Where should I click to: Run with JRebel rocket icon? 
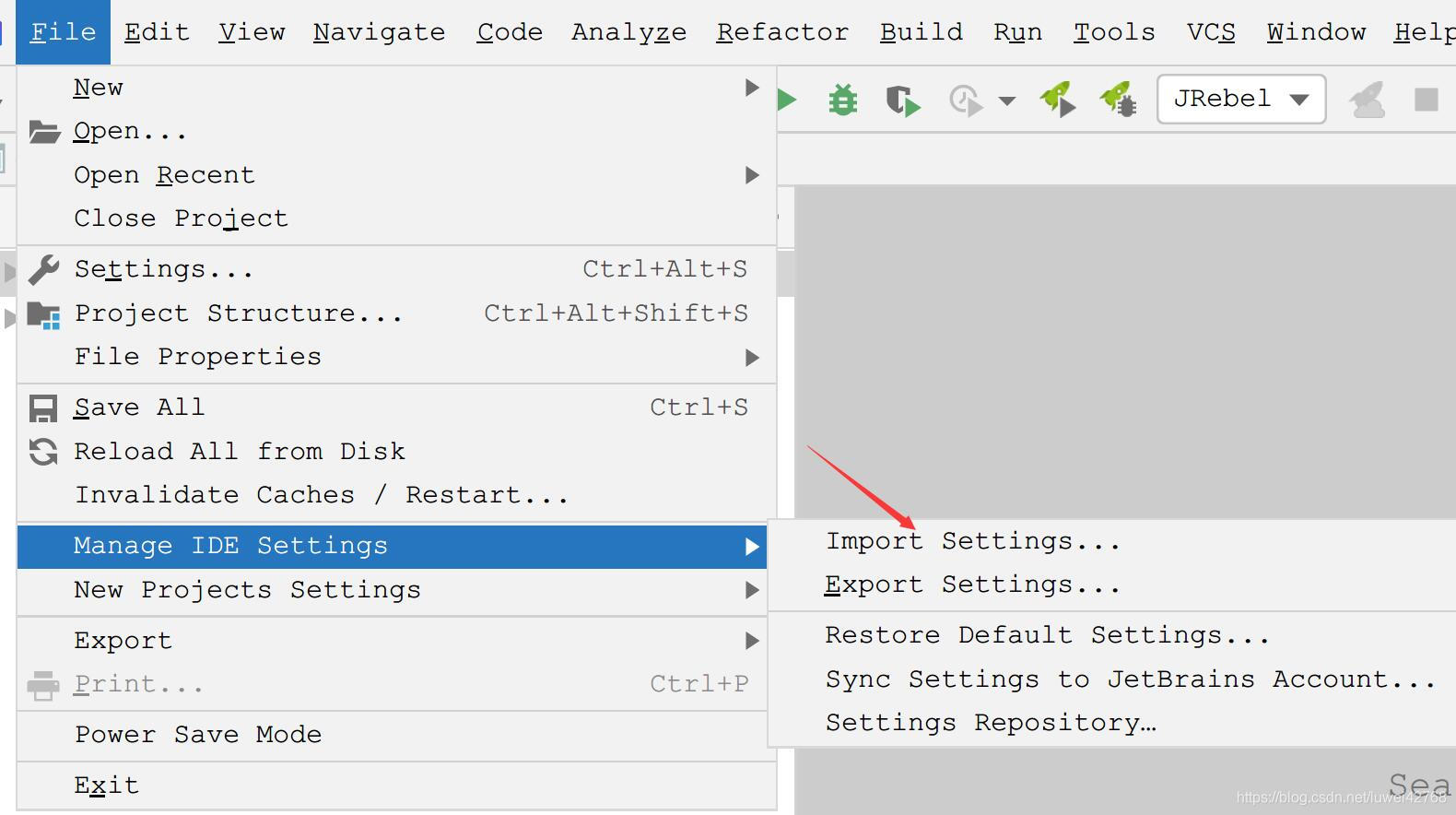(1058, 100)
